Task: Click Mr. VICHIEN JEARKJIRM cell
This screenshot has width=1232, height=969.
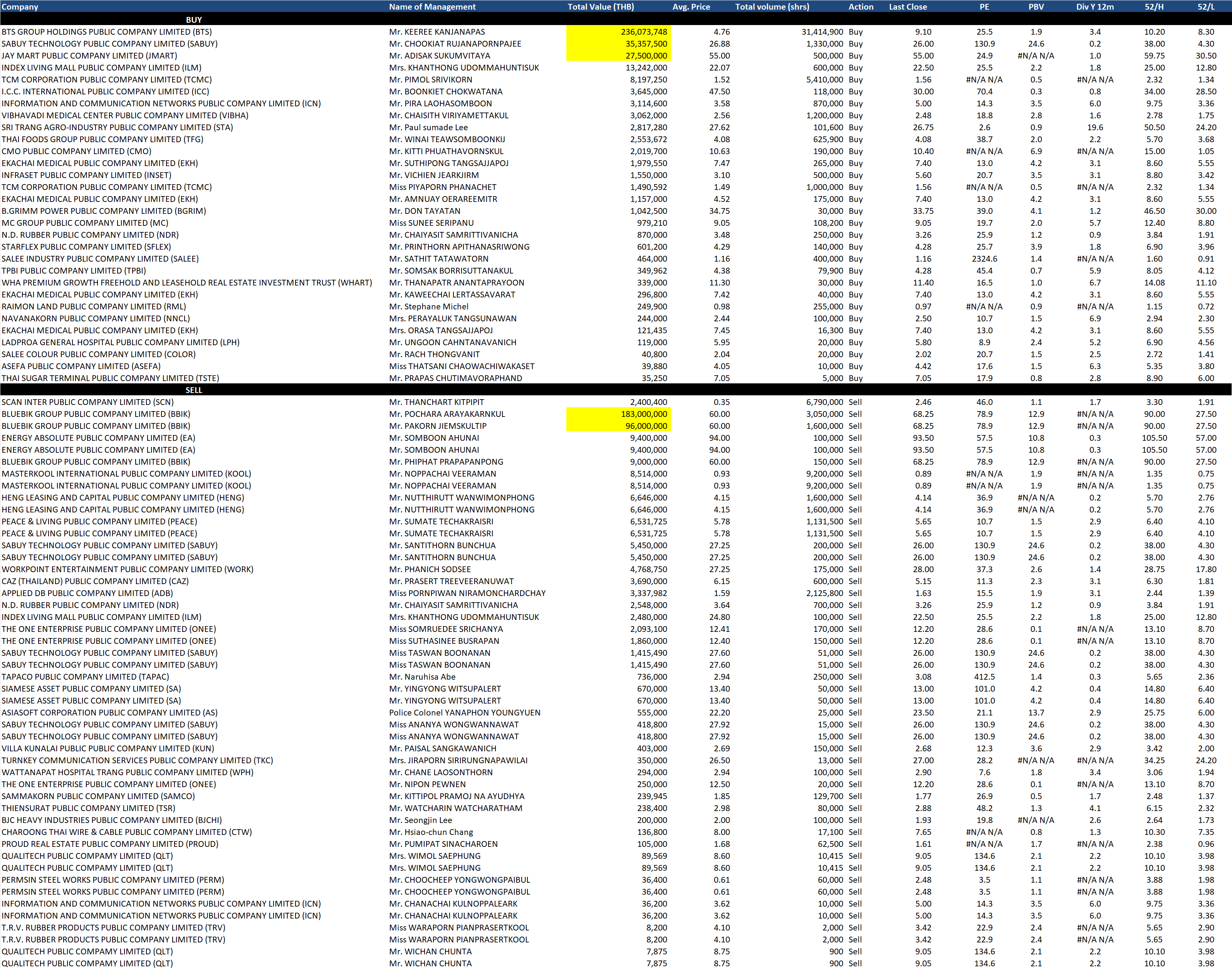Action: click(x=434, y=175)
